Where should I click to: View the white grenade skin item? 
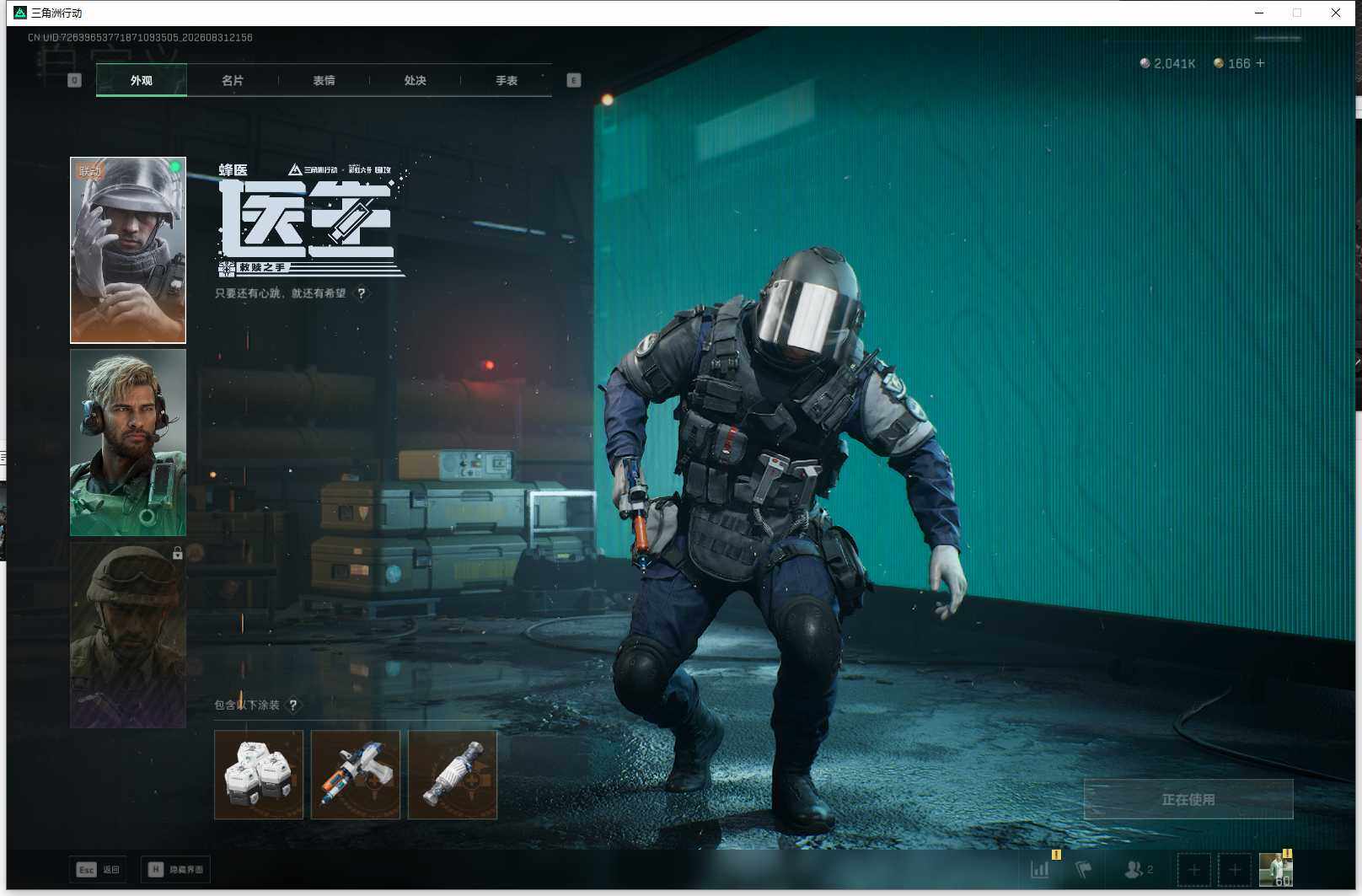coord(453,775)
